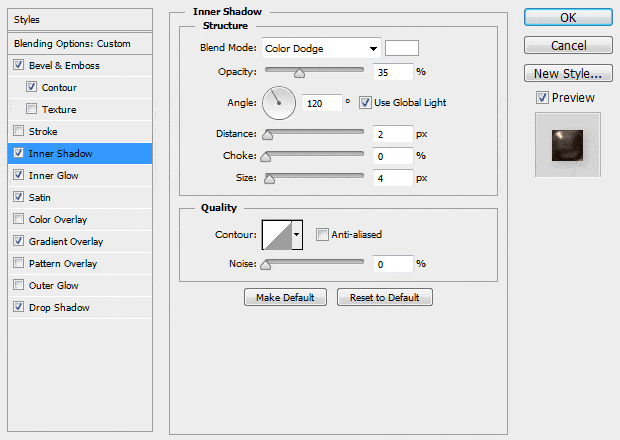Enable the Stroke effect checkbox
The image size is (620, 440).
click(x=20, y=132)
